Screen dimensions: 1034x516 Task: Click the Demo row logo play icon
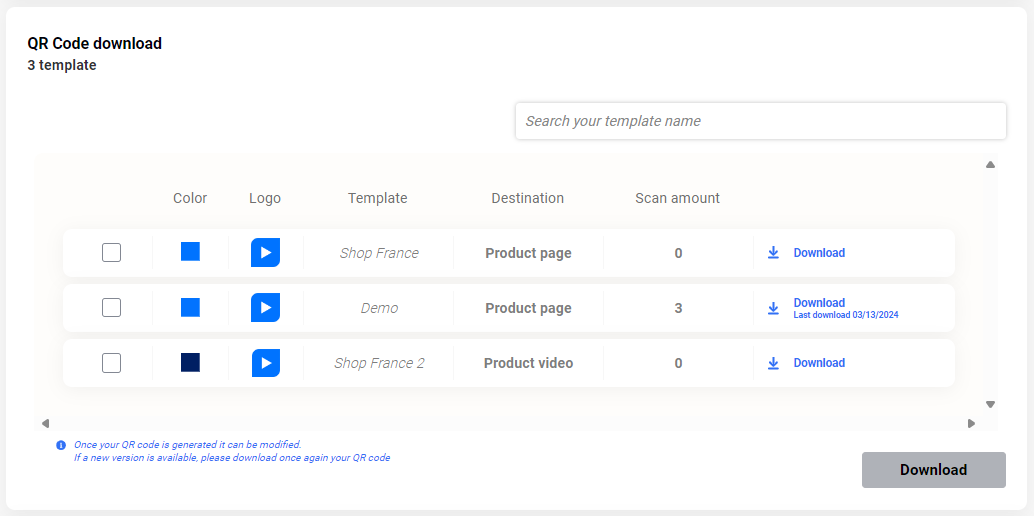pos(265,308)
